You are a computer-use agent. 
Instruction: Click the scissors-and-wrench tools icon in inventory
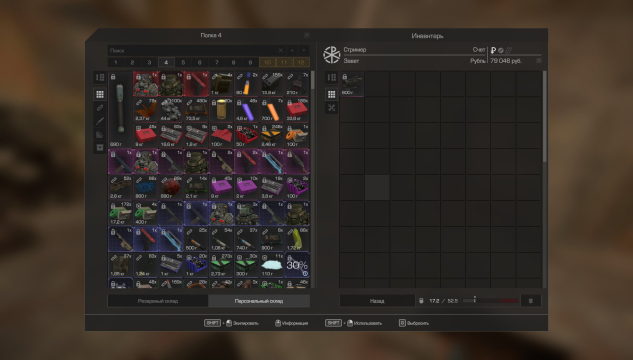point(331,108)
